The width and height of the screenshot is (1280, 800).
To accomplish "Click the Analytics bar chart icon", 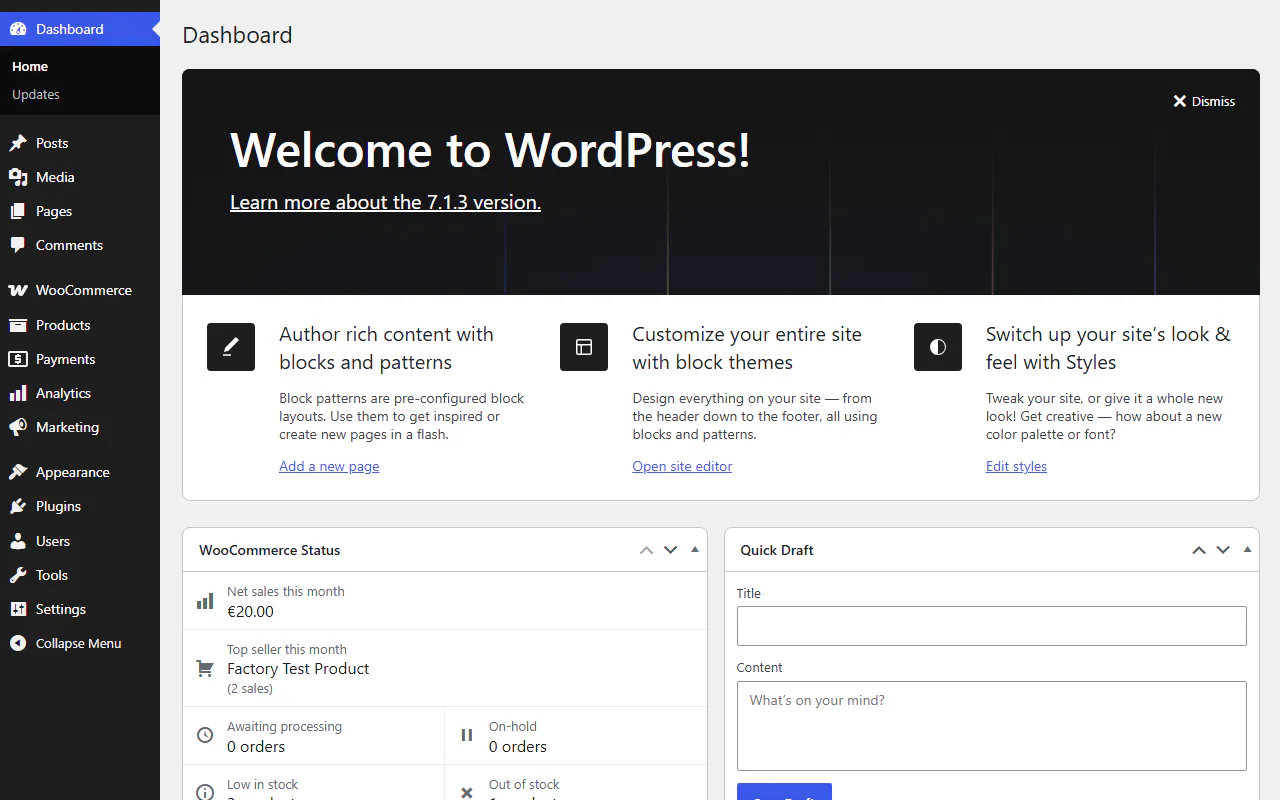I will [18, 393].
